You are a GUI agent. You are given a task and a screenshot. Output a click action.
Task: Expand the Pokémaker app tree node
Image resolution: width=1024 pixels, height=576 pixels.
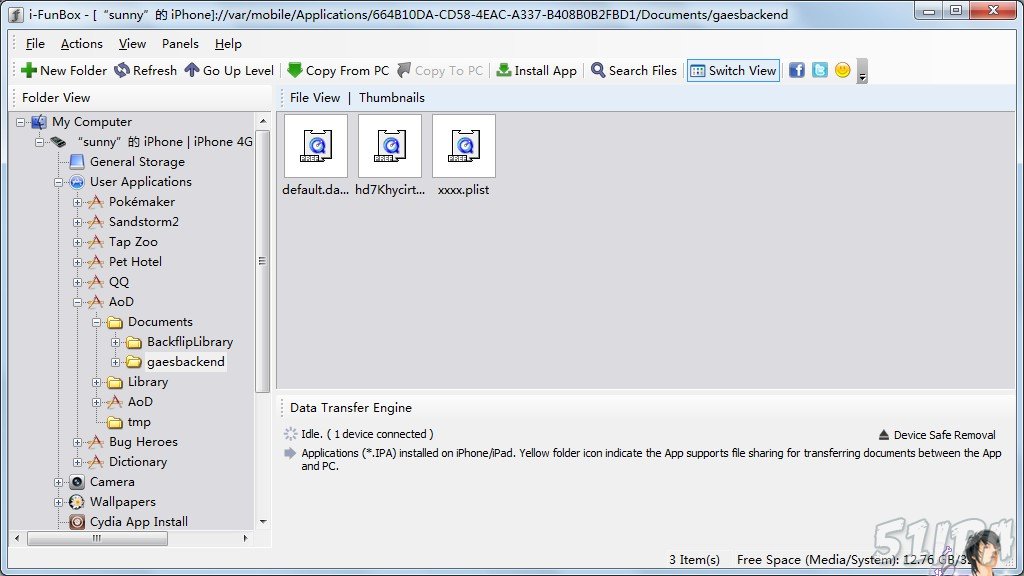point(78,202)
